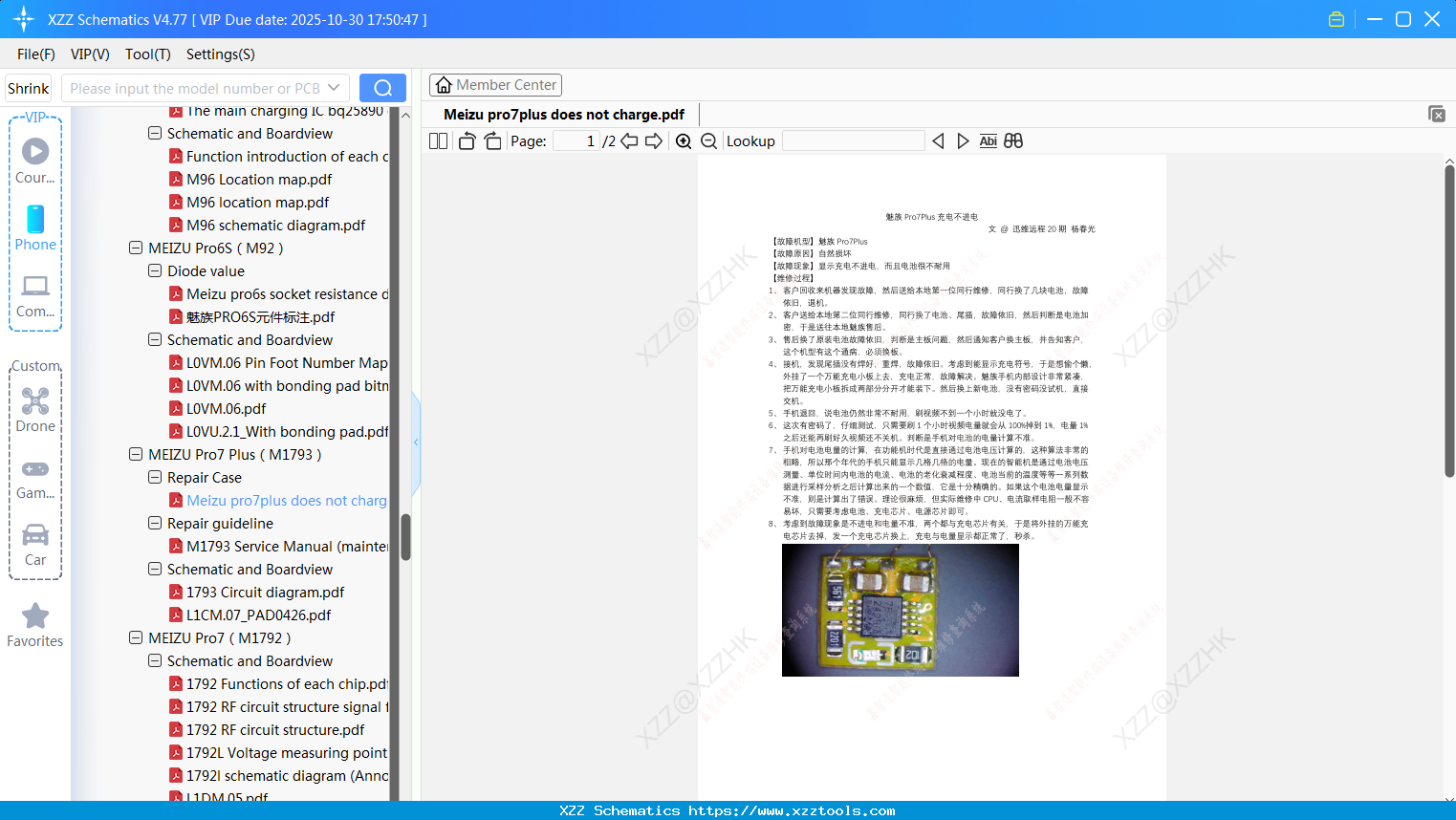This screenshot has width=1456, height=820.
Task: Go to next page arrow
Action: (654, 141)
